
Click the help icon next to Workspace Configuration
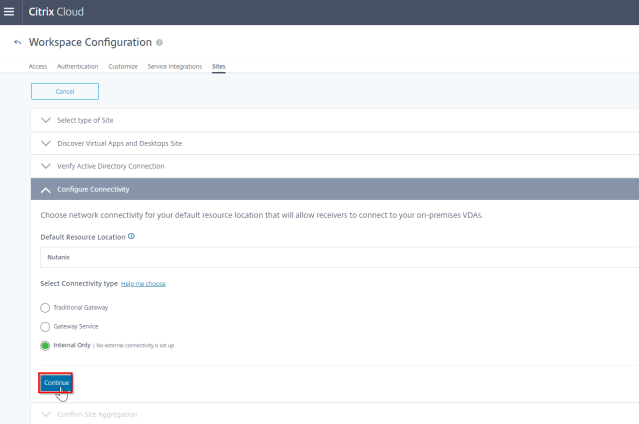[x=160, y=43]
